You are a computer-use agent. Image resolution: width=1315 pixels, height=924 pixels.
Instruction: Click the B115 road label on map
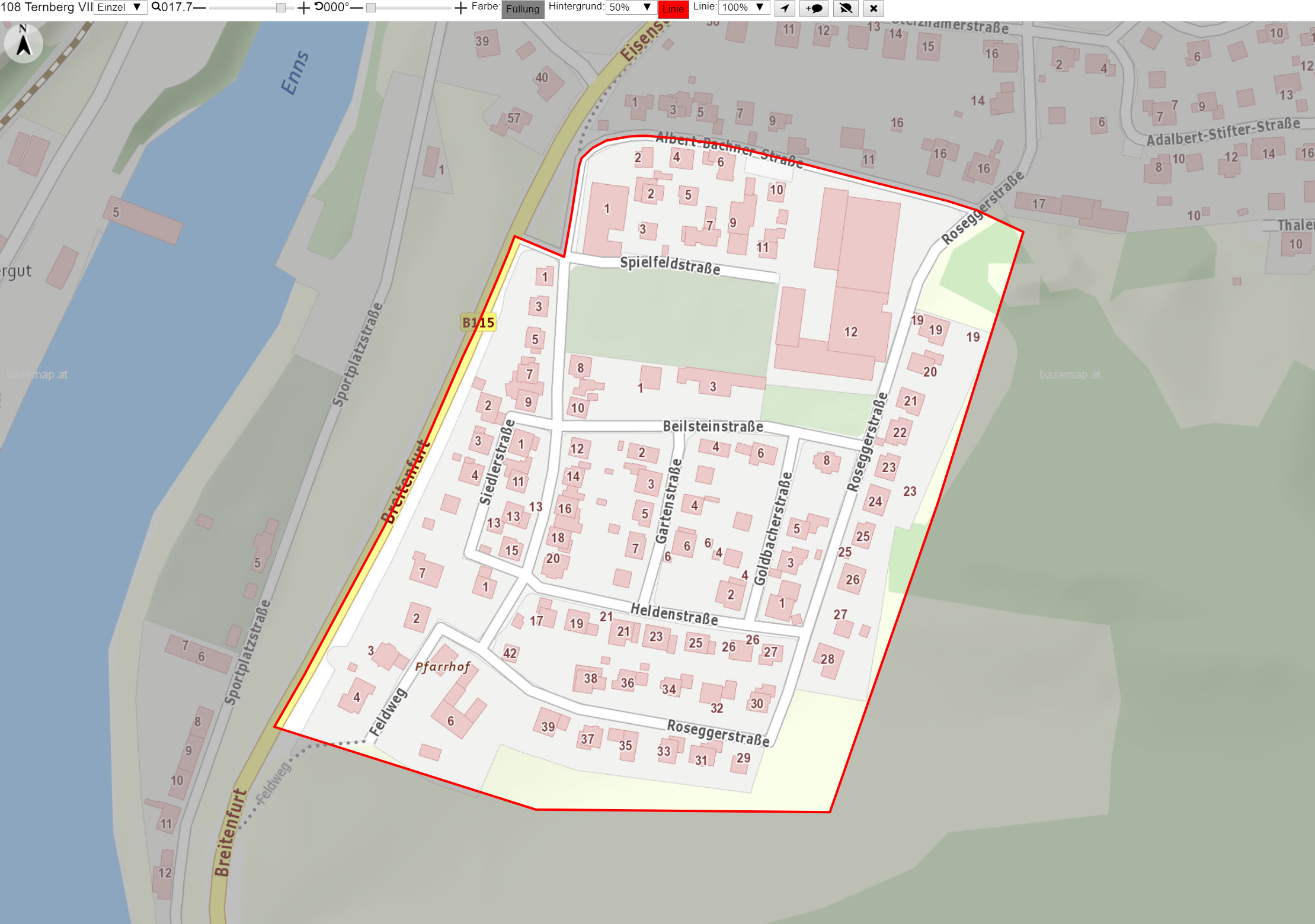click(x=478, y=323)
